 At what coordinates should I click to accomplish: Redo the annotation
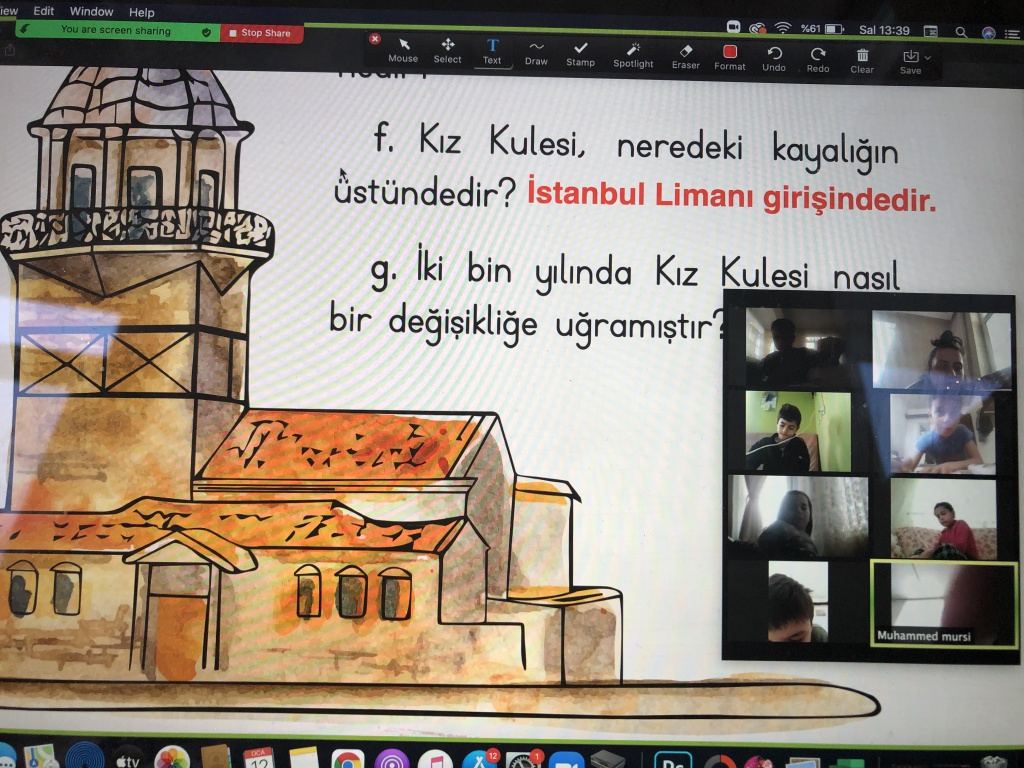click(818, 59)
